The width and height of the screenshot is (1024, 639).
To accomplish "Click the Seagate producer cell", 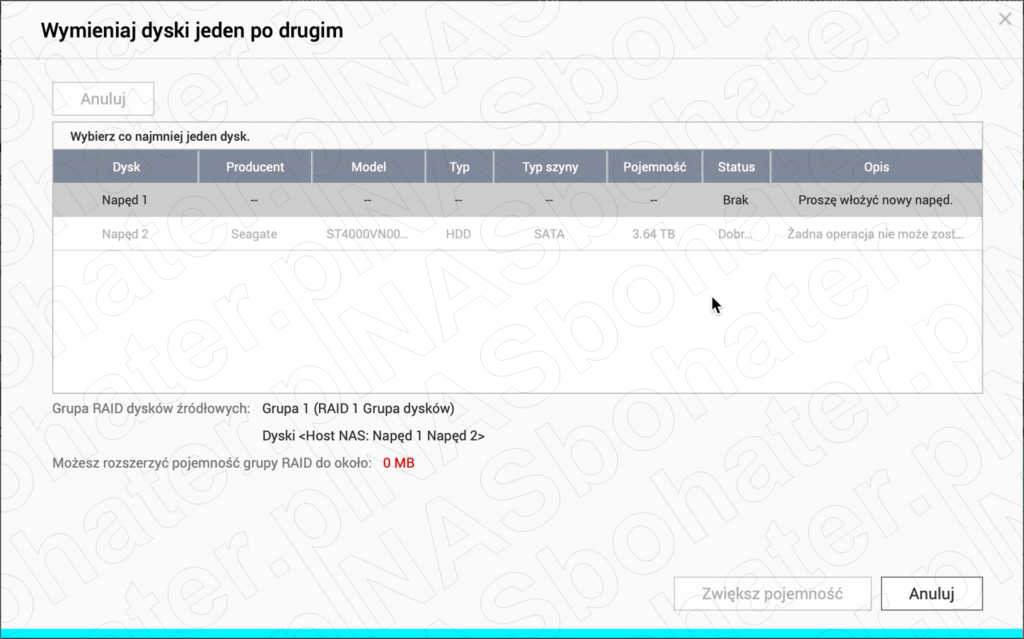I will click(255, 234).
